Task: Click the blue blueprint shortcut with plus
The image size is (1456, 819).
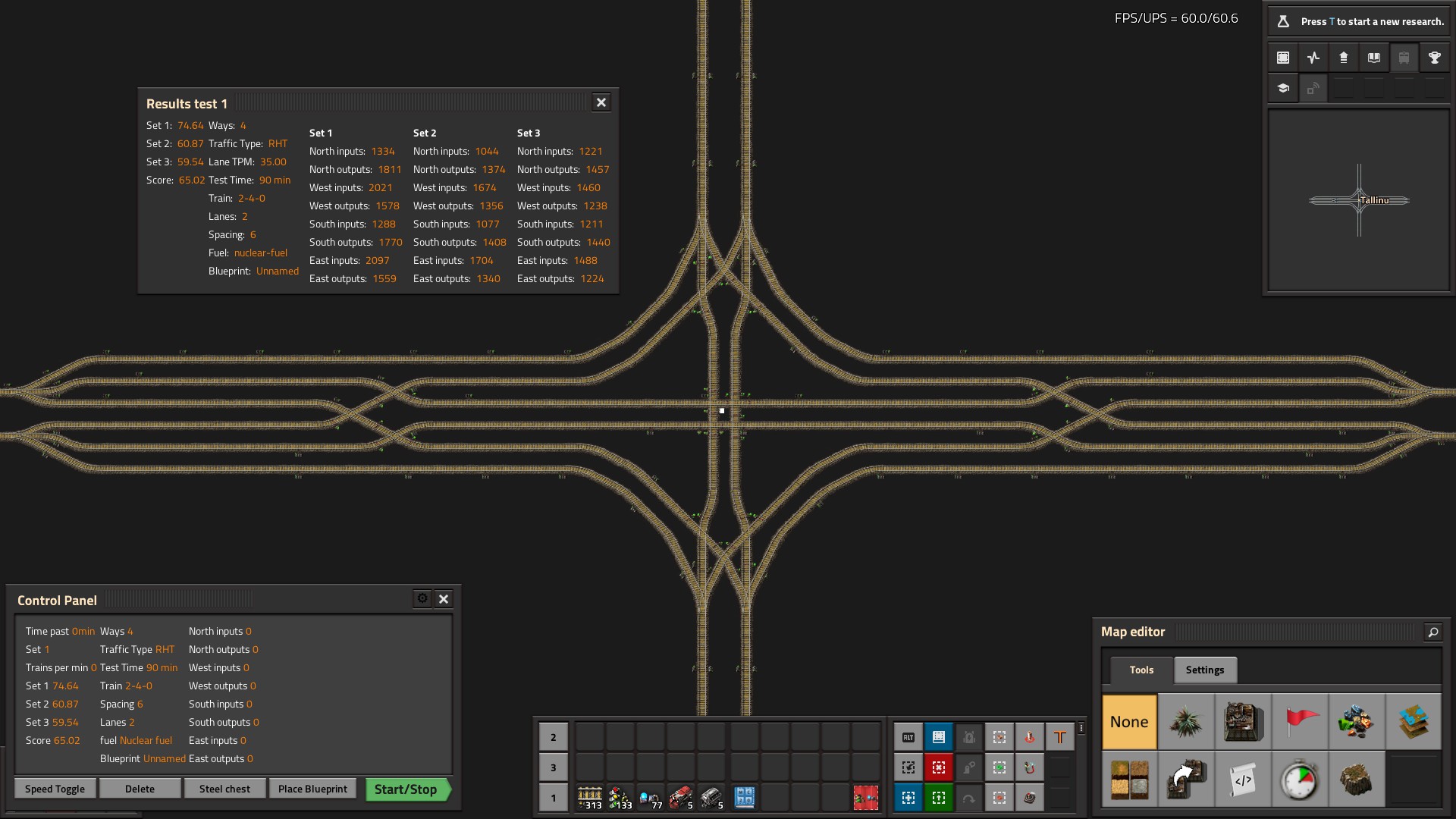Action: tap(908, 797)
